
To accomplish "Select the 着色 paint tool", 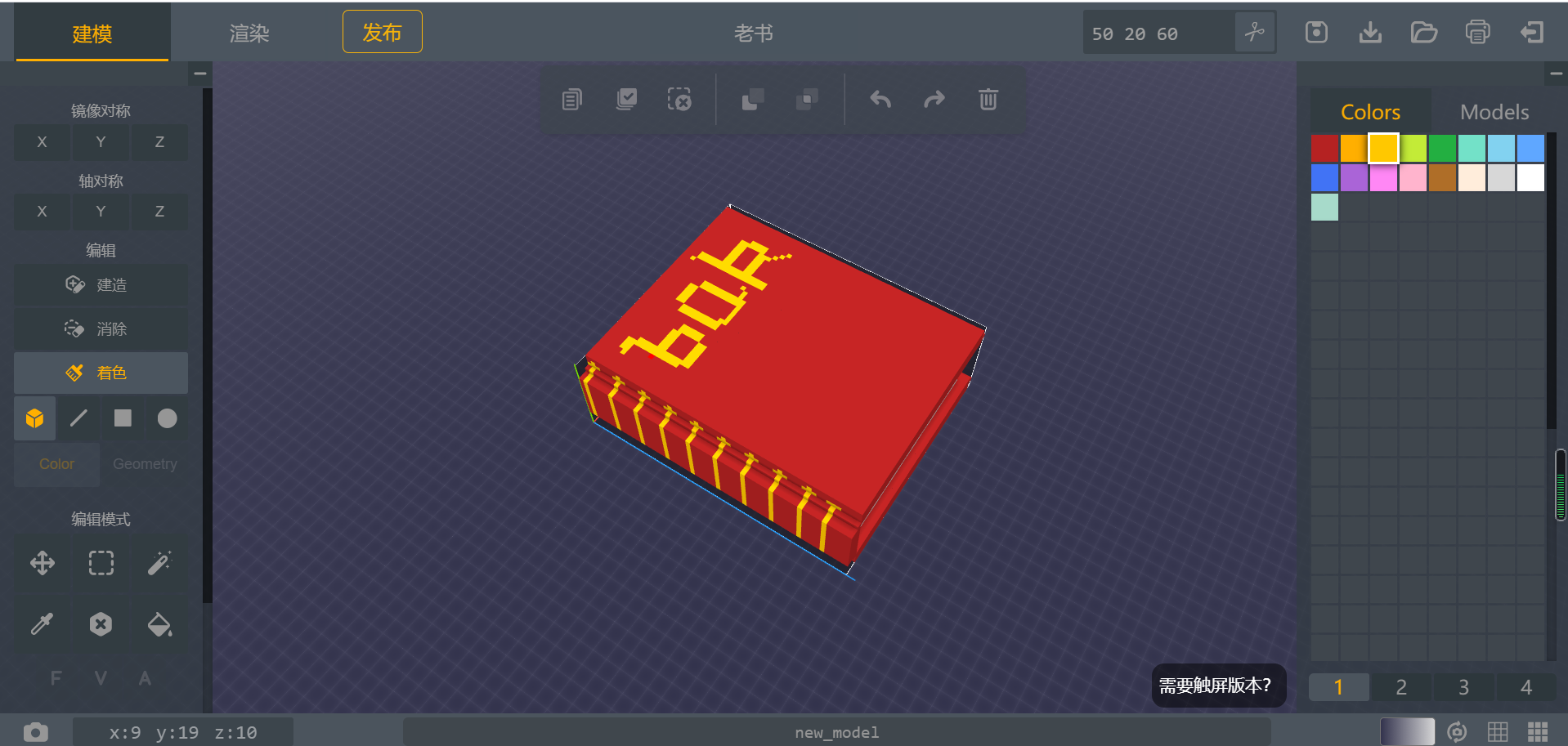I will [x=101, y=373].
